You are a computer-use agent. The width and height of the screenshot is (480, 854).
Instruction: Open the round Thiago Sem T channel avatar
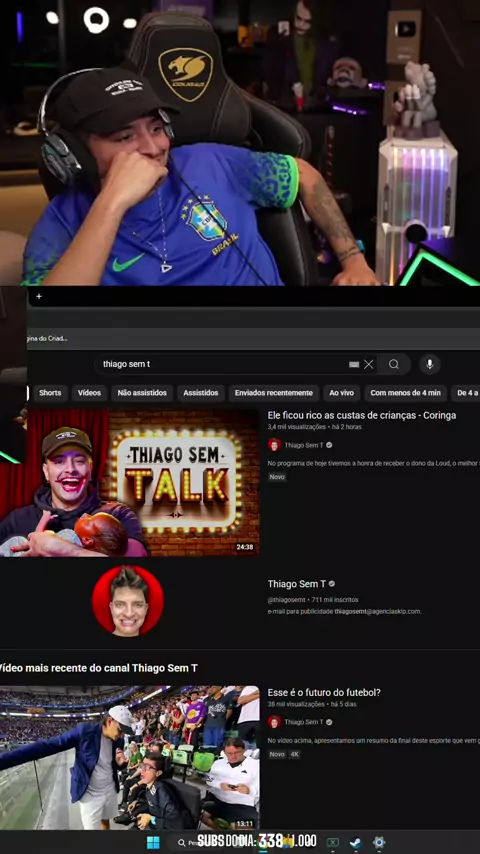pyautogui.click(x=128, y=601)
